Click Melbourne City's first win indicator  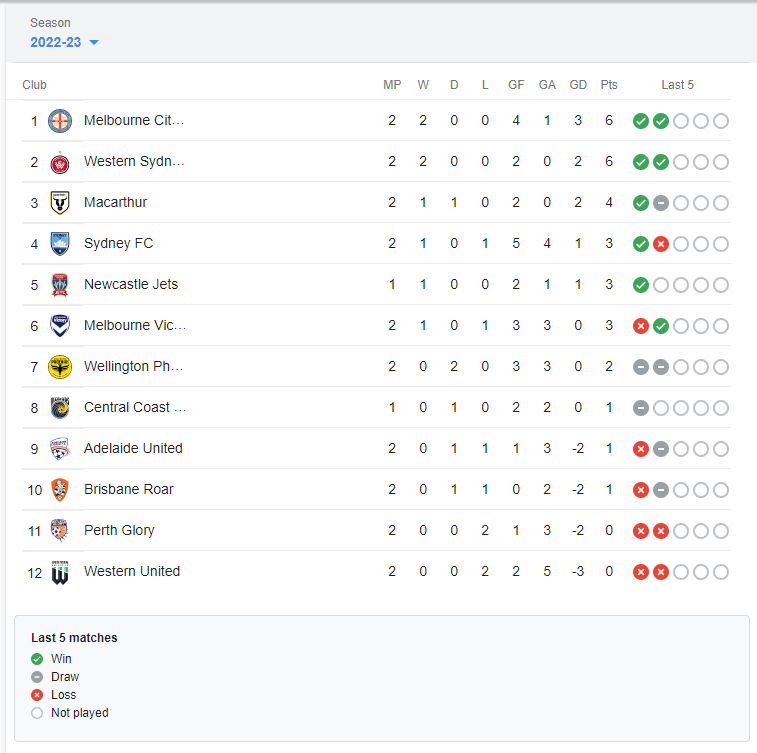point(641,121)
